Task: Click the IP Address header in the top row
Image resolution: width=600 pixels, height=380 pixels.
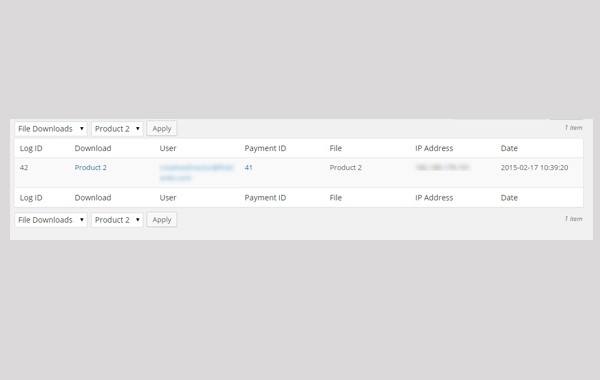Action: 434,148
